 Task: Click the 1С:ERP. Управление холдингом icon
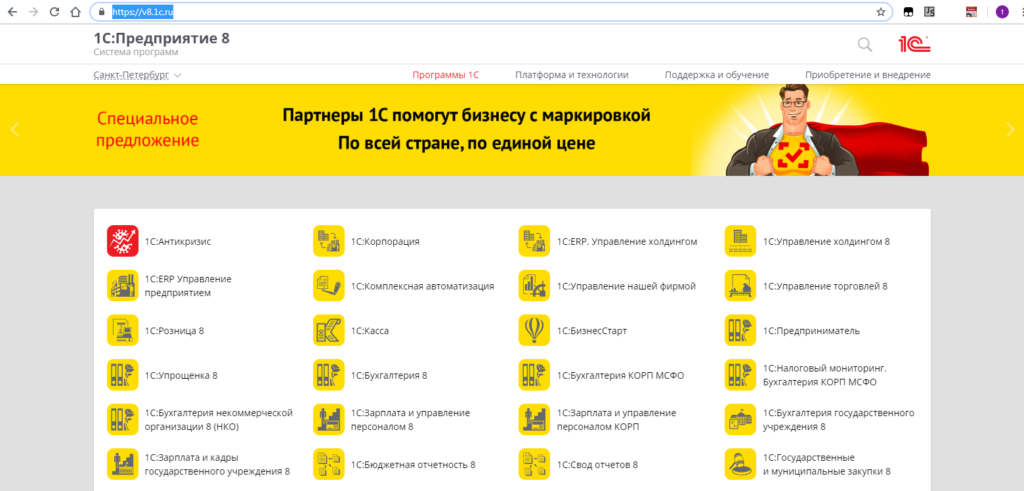click(535, 241)
